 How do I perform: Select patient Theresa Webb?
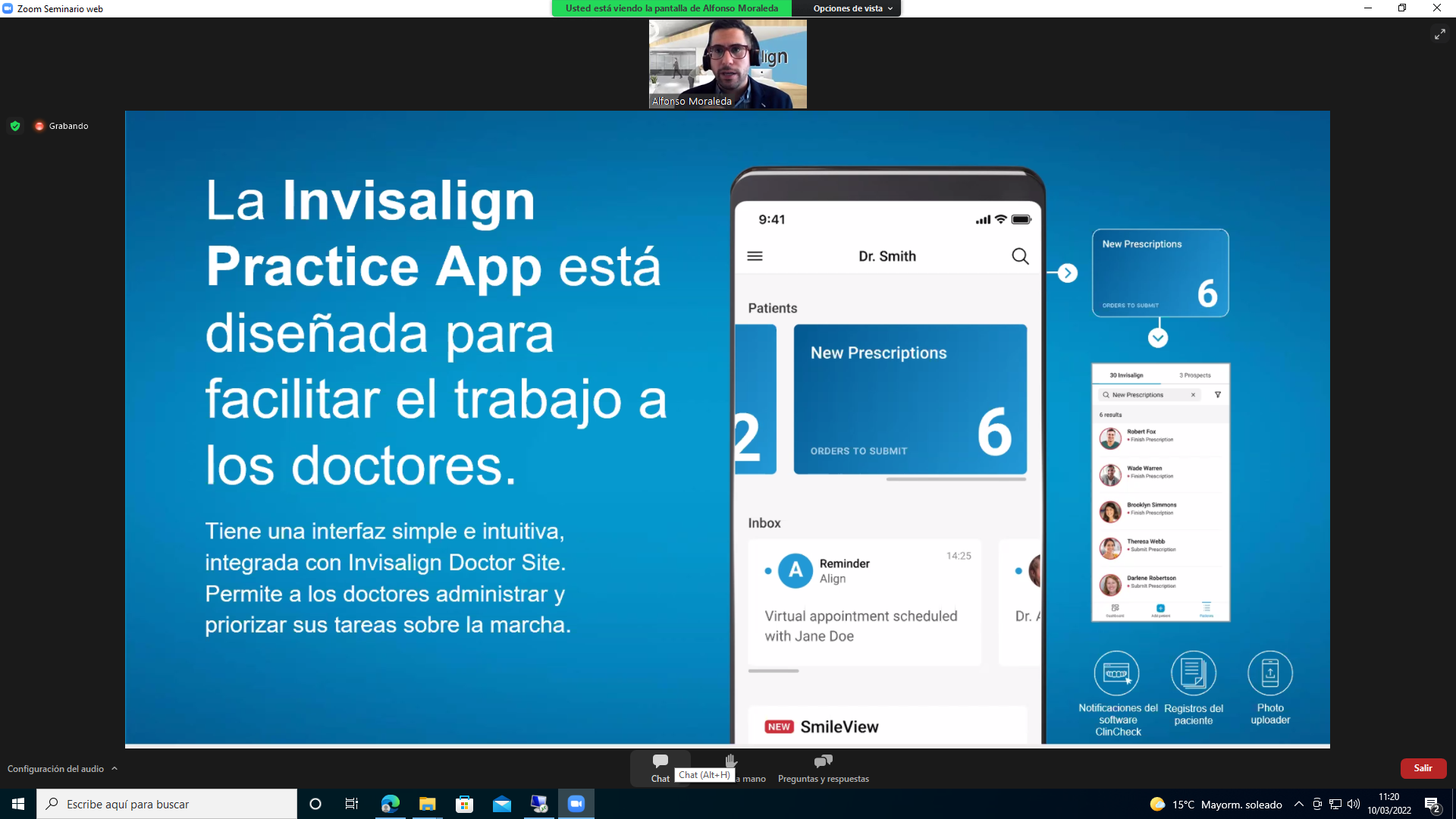tap(1160, 548)
